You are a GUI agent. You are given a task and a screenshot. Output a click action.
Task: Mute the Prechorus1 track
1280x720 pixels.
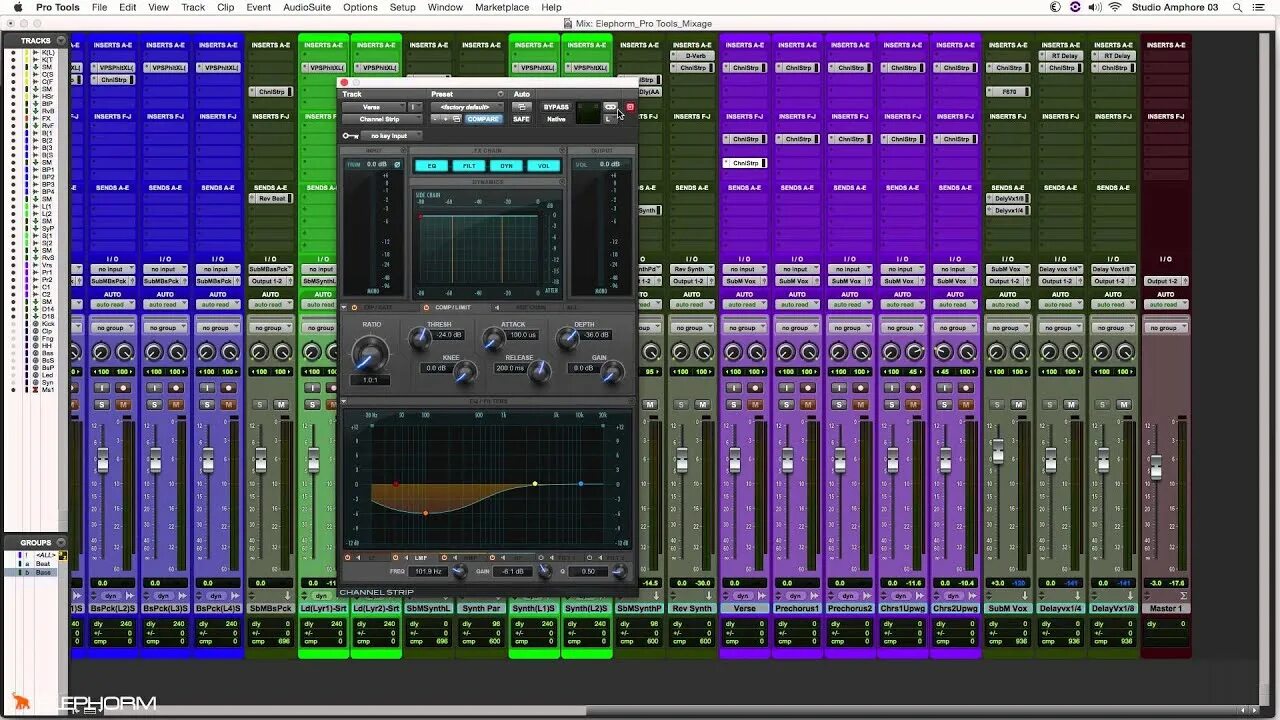point(808,404)
